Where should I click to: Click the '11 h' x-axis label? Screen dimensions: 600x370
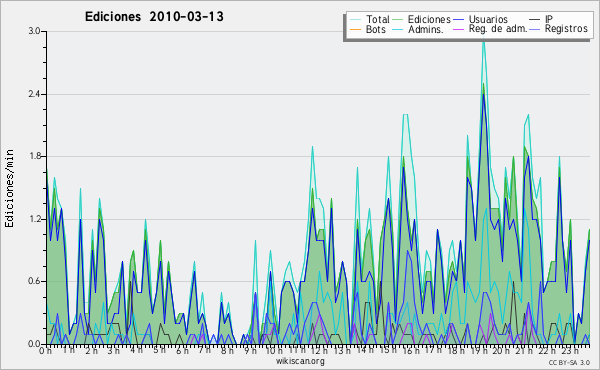pos(297,350)
